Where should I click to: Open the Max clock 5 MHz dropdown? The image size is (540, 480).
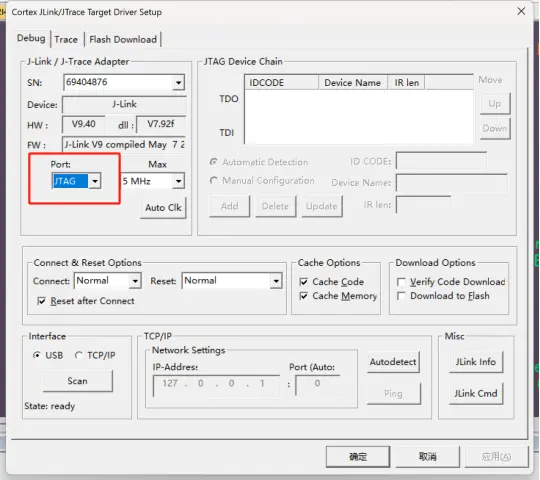click(x=178, y=181)
